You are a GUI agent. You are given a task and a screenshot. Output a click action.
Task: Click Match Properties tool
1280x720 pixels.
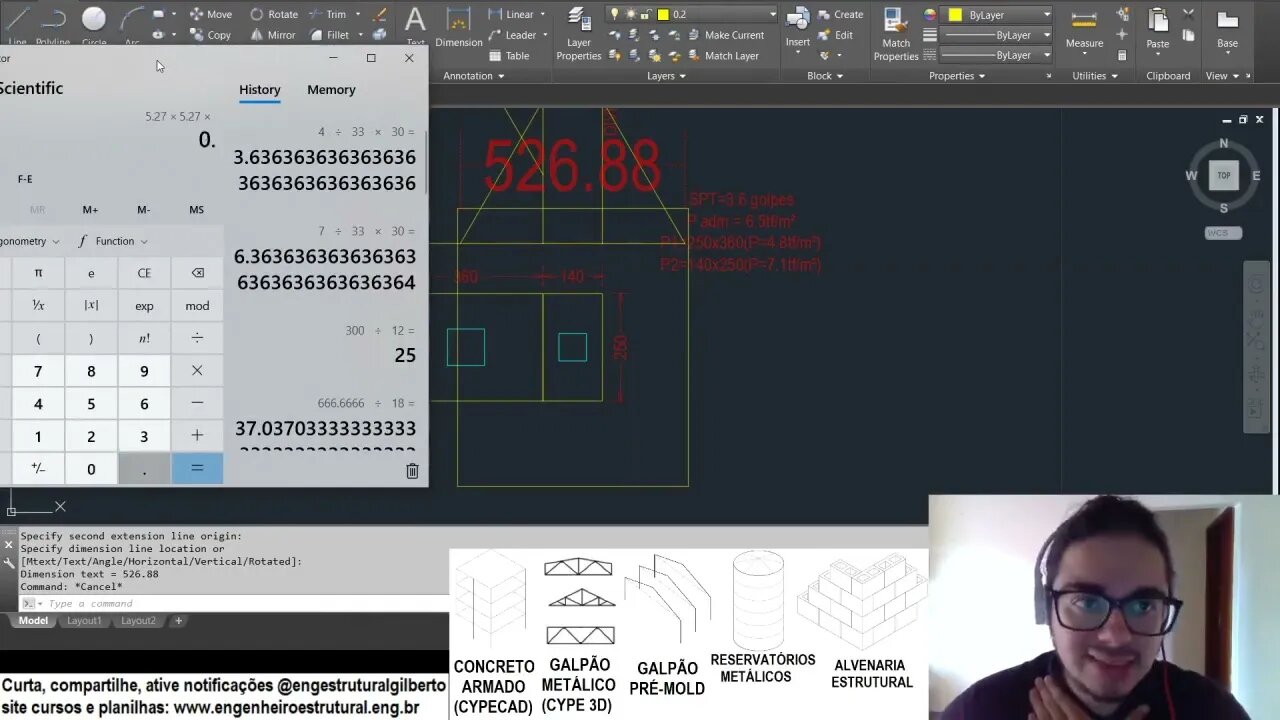tap(896, 33)
